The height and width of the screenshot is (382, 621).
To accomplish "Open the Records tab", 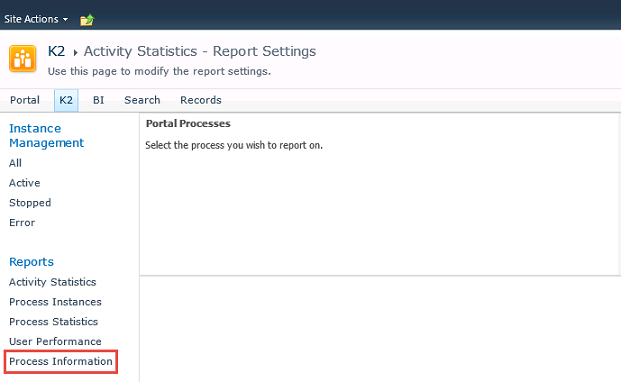I will click(201, 100).
